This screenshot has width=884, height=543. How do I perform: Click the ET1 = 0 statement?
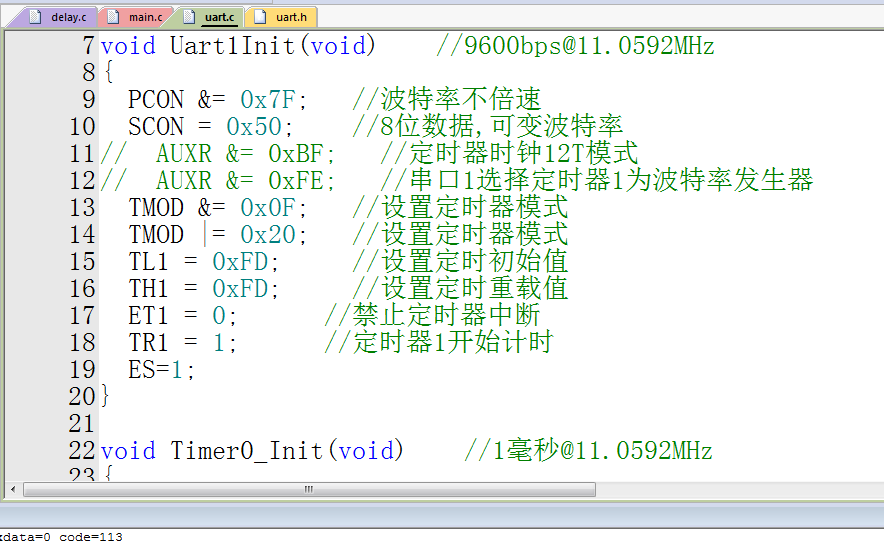pyautogui.click(x=182, y=316)
